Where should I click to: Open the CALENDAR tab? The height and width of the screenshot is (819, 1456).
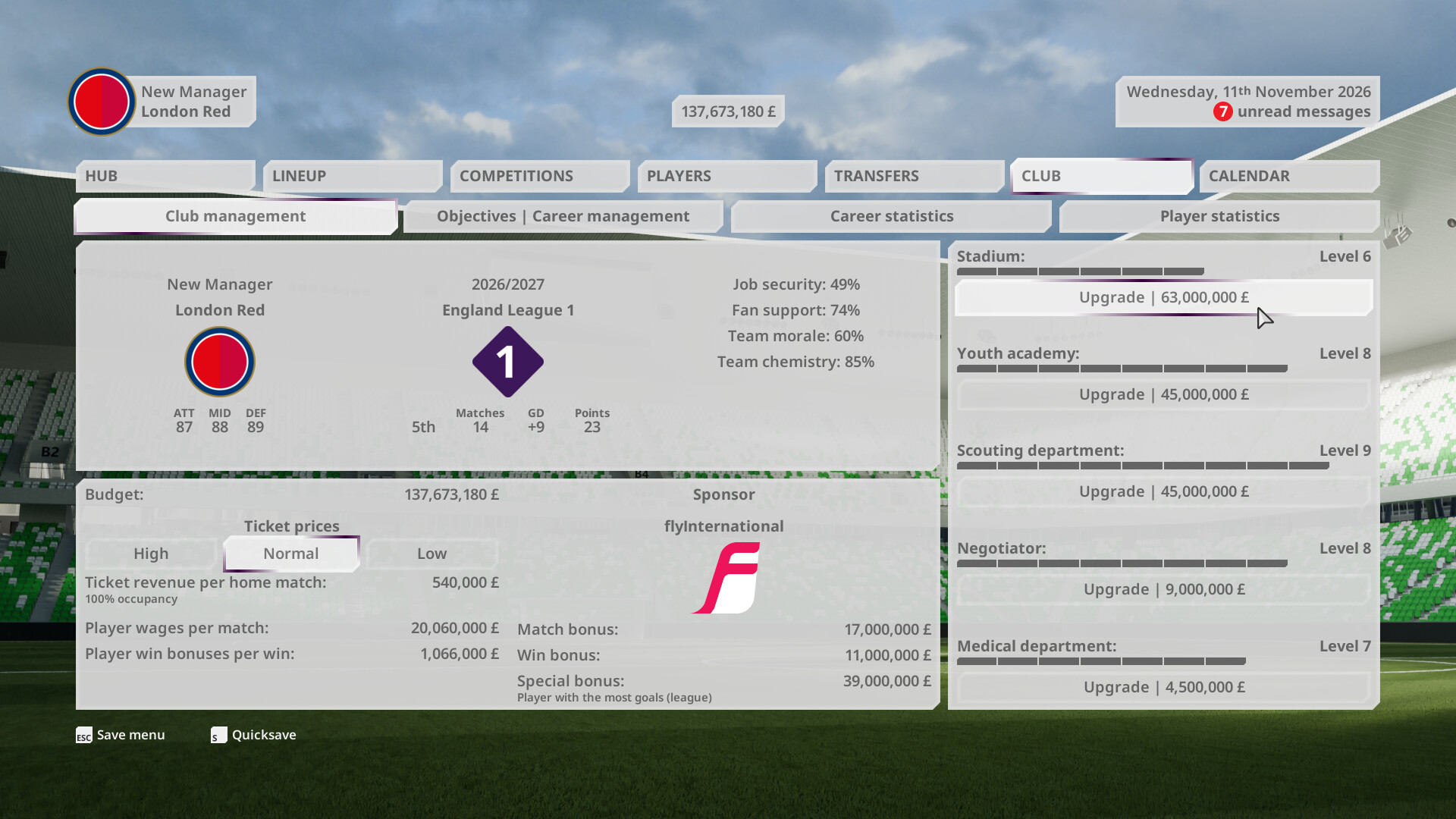1289,176
